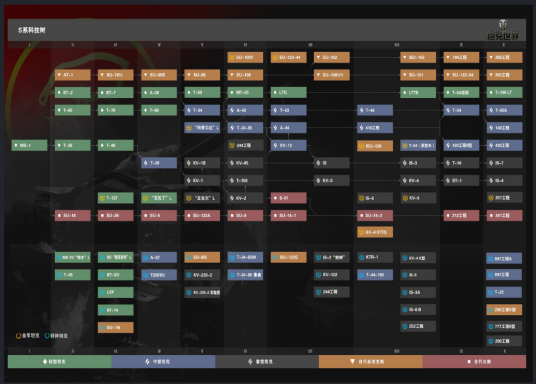Viewport: 536px width, 384px height.
Task: Select the MS-1 tier I tank node
Action: pyautogui.click(x=29, y=145)
